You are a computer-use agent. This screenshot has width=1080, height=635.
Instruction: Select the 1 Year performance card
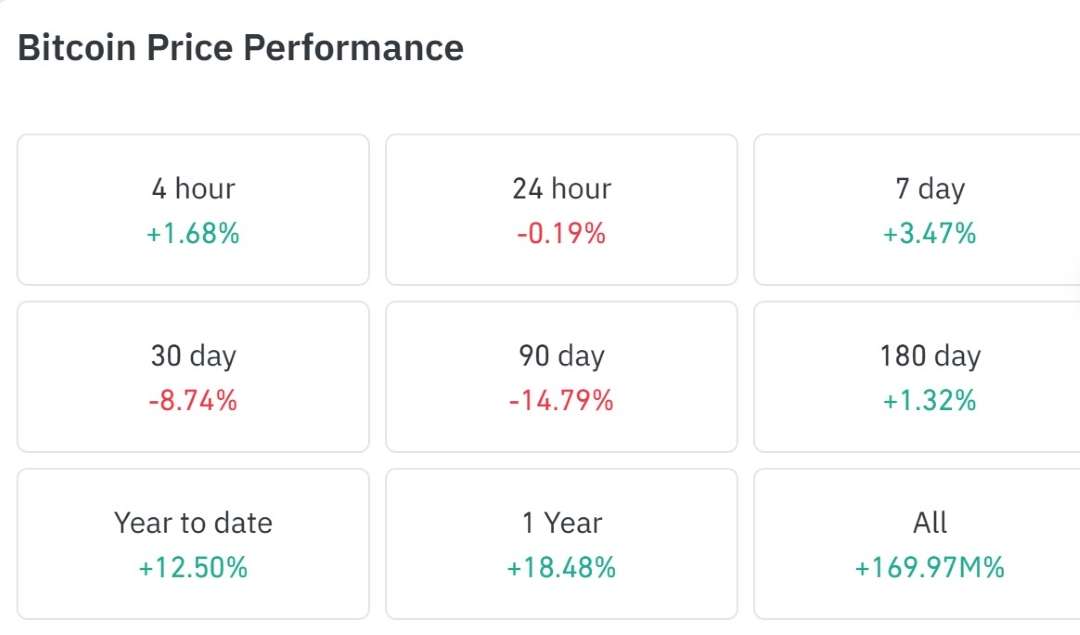coord(561,542)
